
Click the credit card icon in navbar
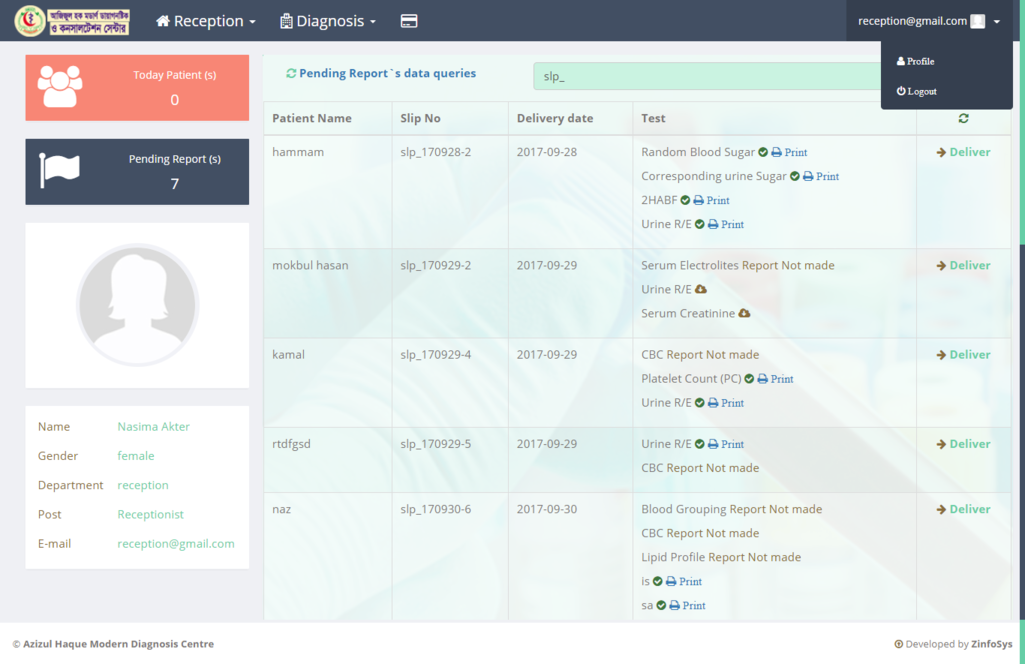408,21
